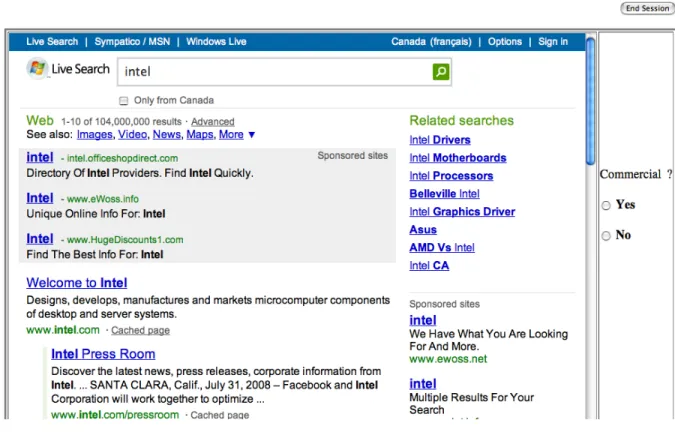Tick the Only from Canada checkbox

click(124, 101)
